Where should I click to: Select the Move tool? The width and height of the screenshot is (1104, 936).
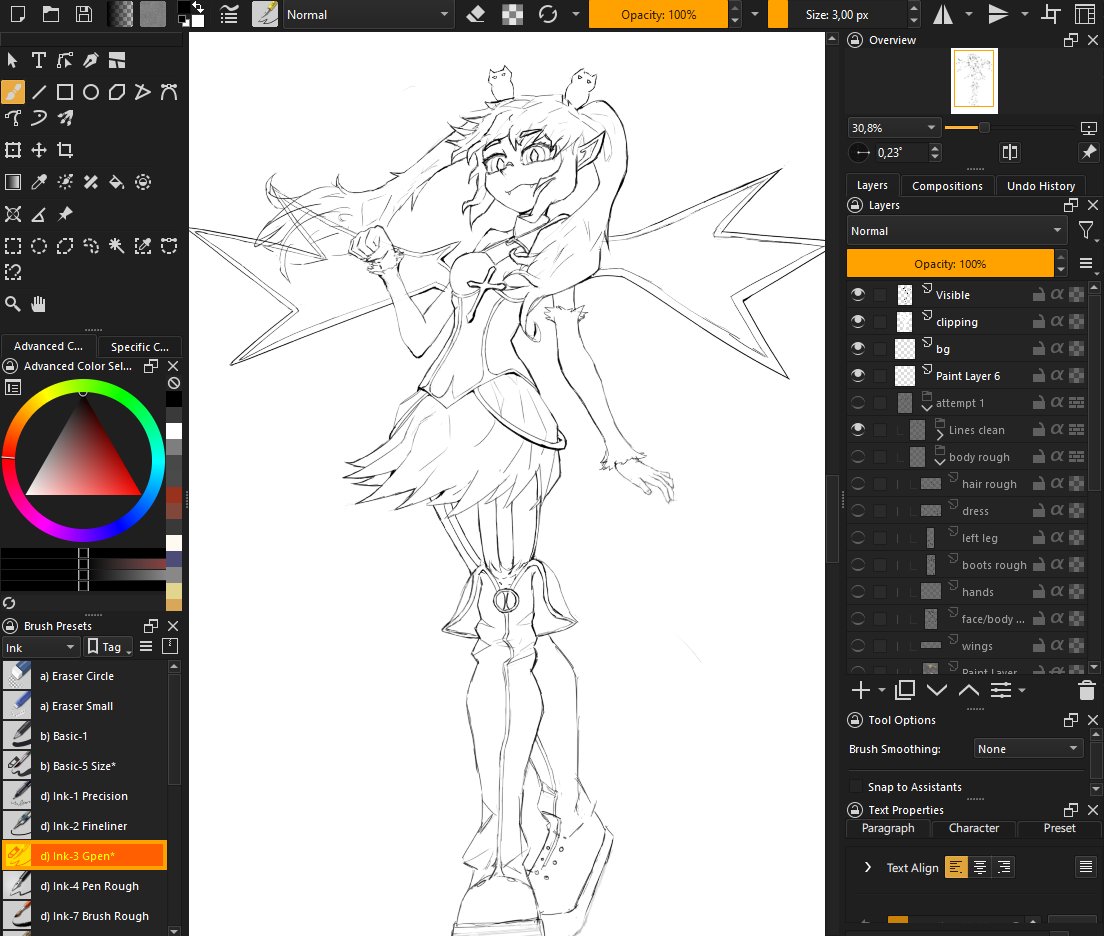[39, 149]
